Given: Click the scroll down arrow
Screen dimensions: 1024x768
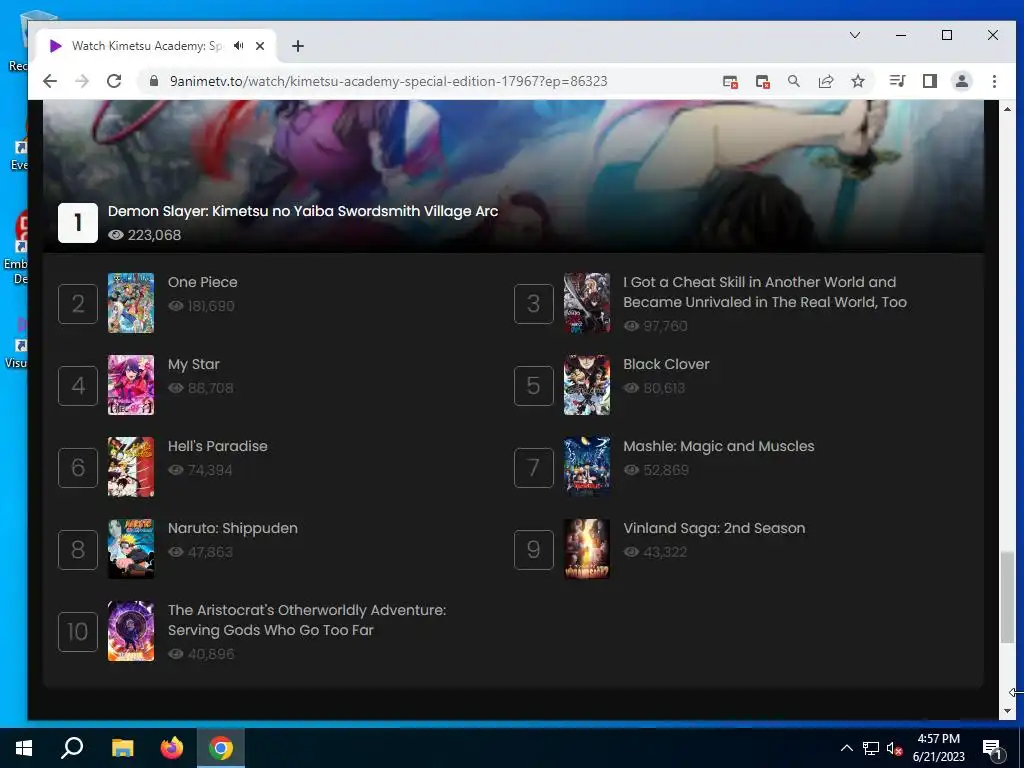Looking at the screenshot, I should (1007, 711).
